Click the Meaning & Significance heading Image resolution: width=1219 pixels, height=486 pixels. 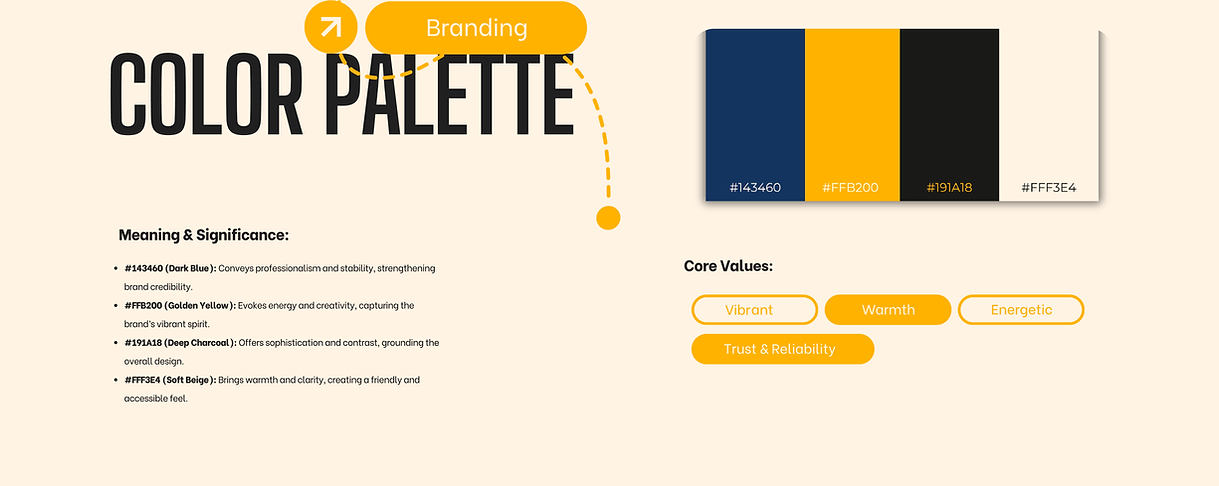(203, 235)
